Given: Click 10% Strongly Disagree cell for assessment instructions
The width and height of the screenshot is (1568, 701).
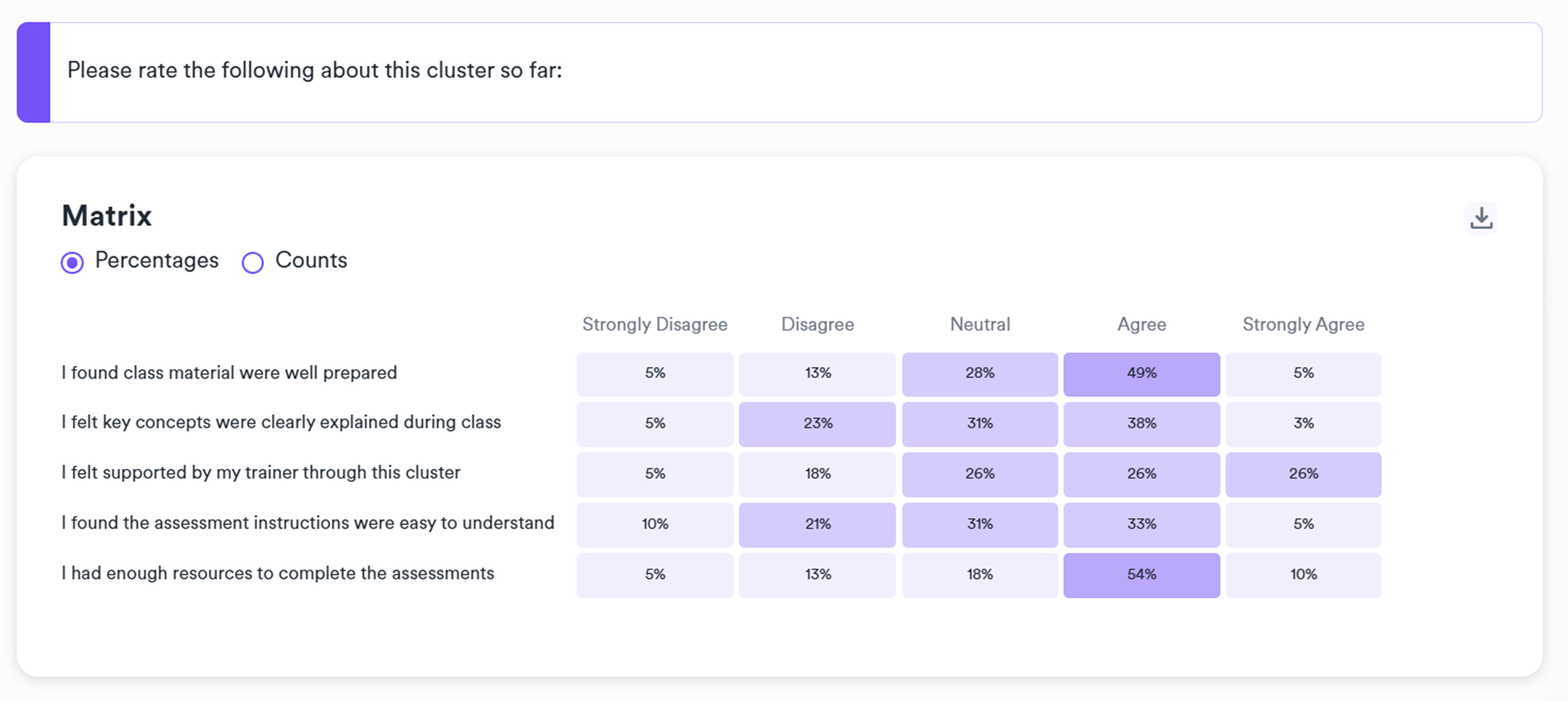Looking at the screenshot, I should [654, 524].
